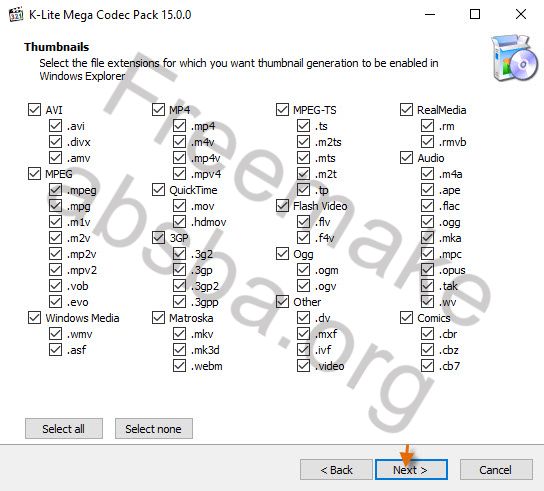Toggle the .f4v checkbox
Viewport: 544px width, 491px height.
(304, 238)
